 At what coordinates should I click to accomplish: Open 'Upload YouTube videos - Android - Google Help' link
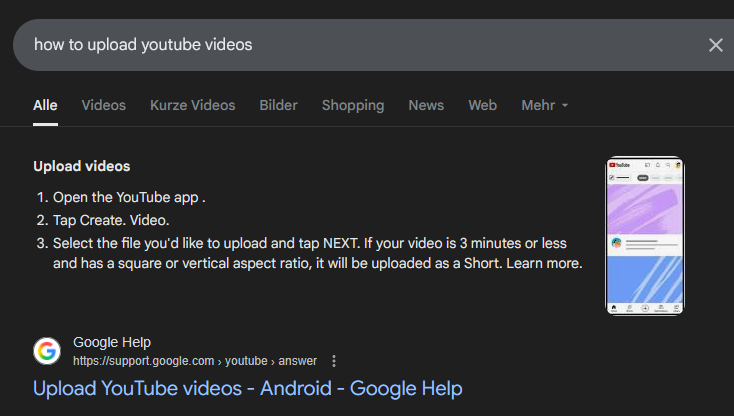[248, 388]
